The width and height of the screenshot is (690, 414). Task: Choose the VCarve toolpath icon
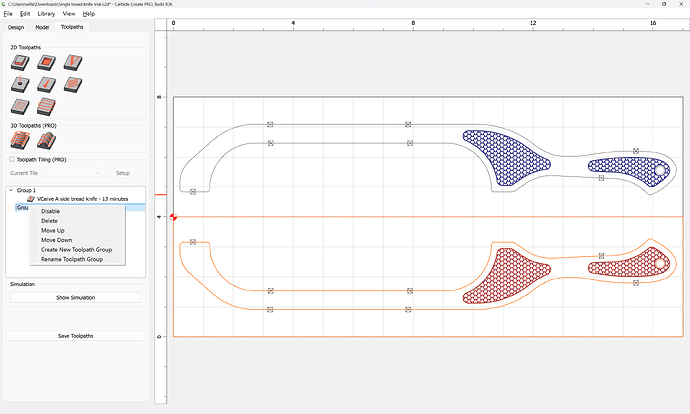(x=71, y=63)
